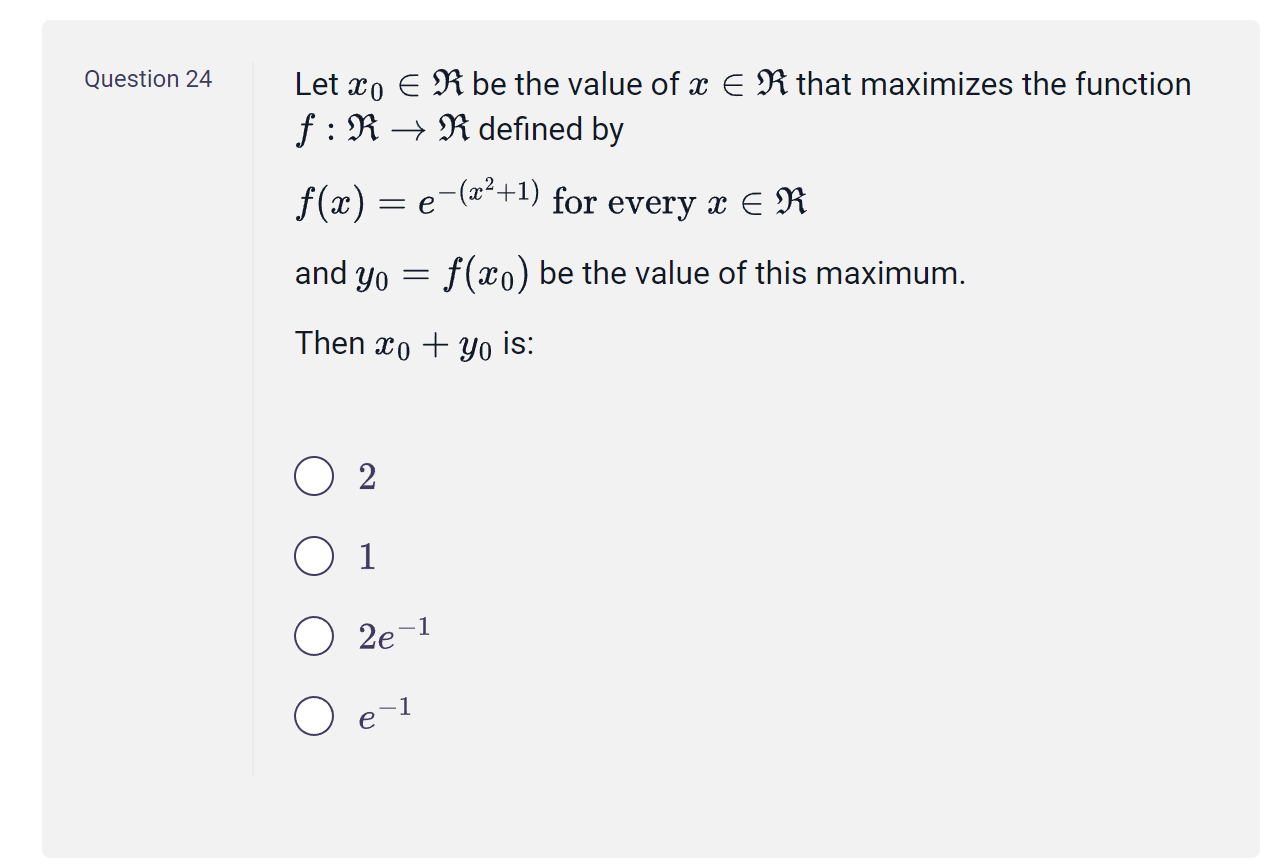1278x868 pixels.
Task: Click the e⁻¹ option label
Action: pos(384,715)
